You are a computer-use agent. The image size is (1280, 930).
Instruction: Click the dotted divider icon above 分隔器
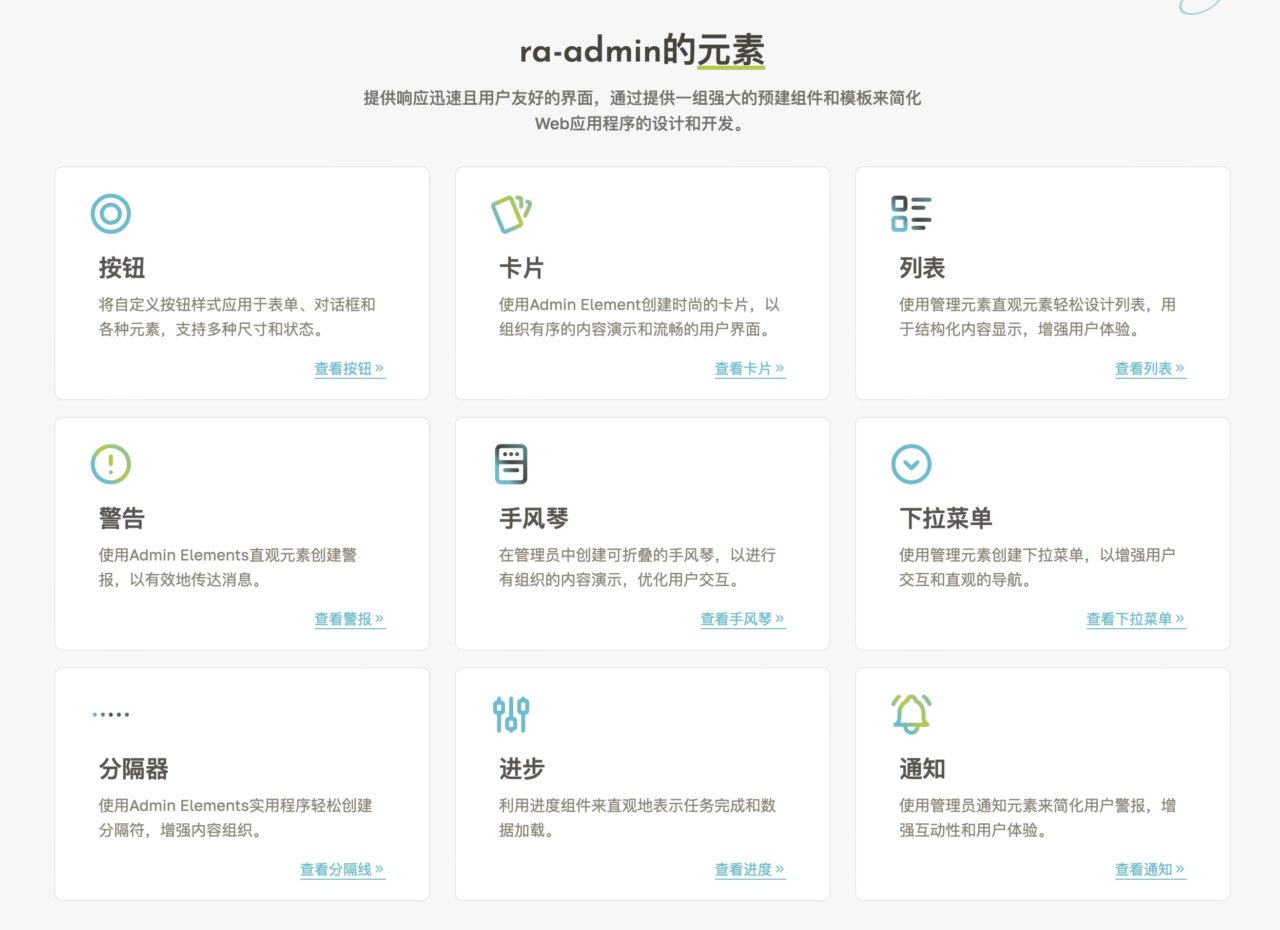pyautogui.click(x=111, y=714)
